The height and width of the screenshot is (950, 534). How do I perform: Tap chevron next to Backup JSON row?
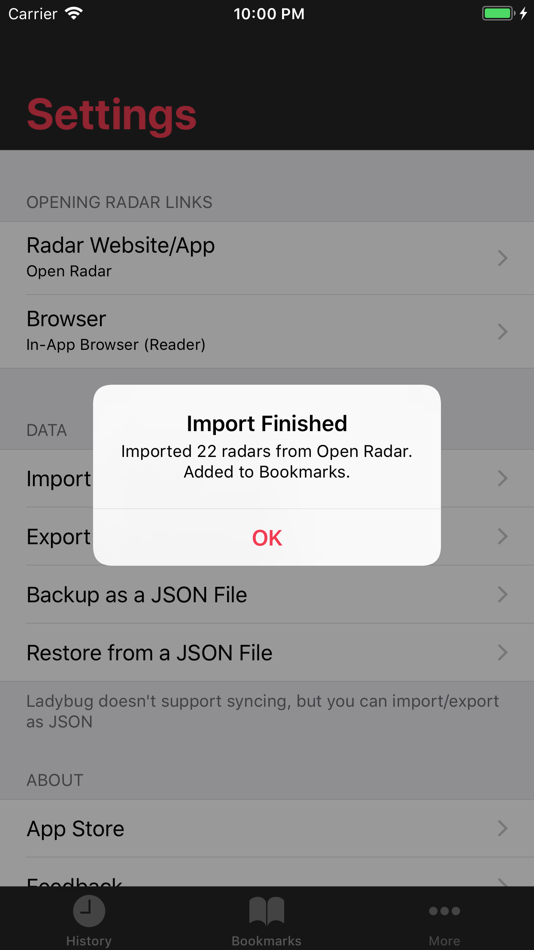502,594
